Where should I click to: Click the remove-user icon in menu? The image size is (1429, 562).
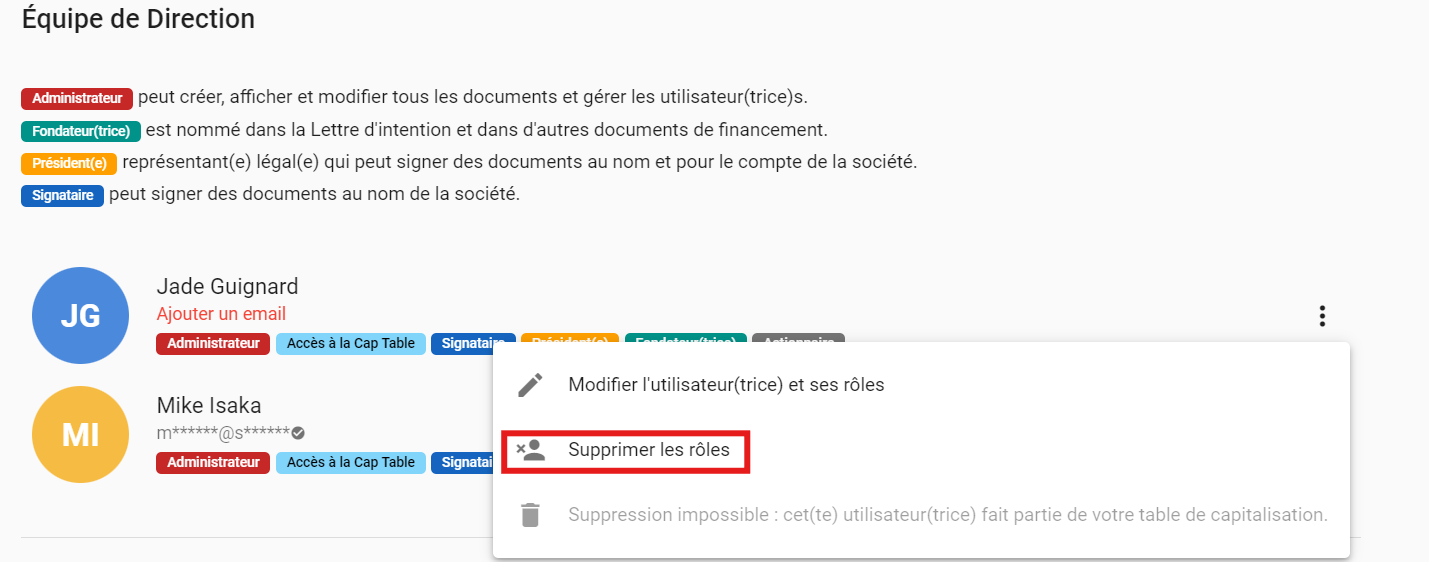tap(530, 451)
